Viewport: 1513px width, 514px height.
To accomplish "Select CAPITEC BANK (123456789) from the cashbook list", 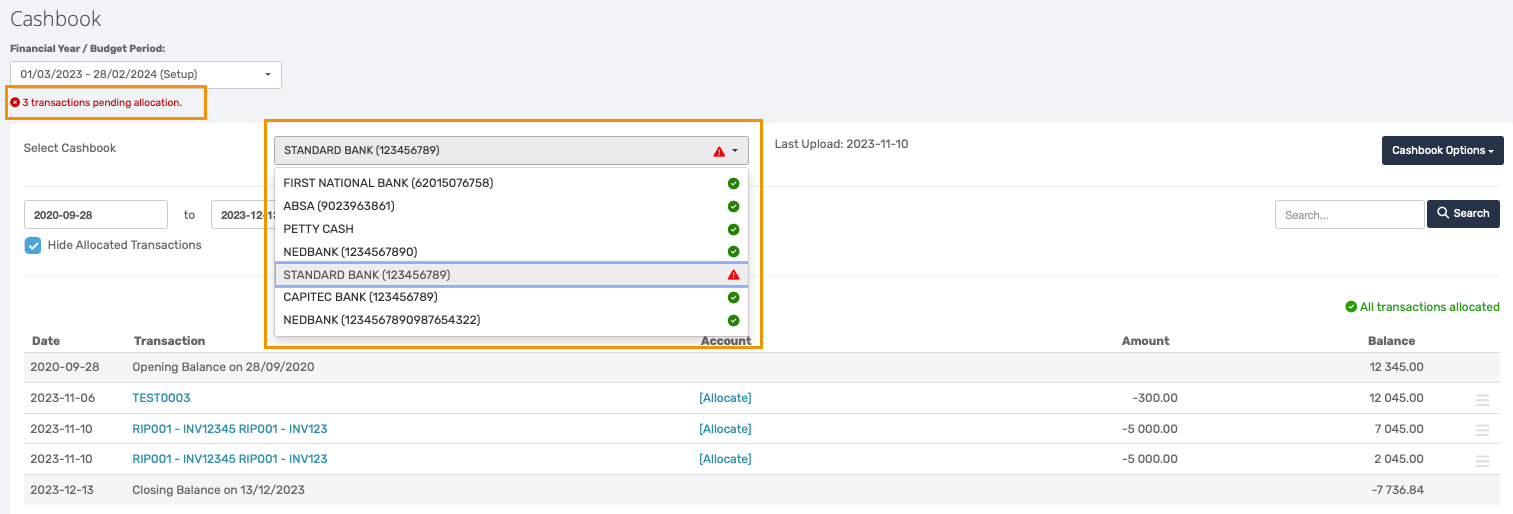I will coord(511,297).
